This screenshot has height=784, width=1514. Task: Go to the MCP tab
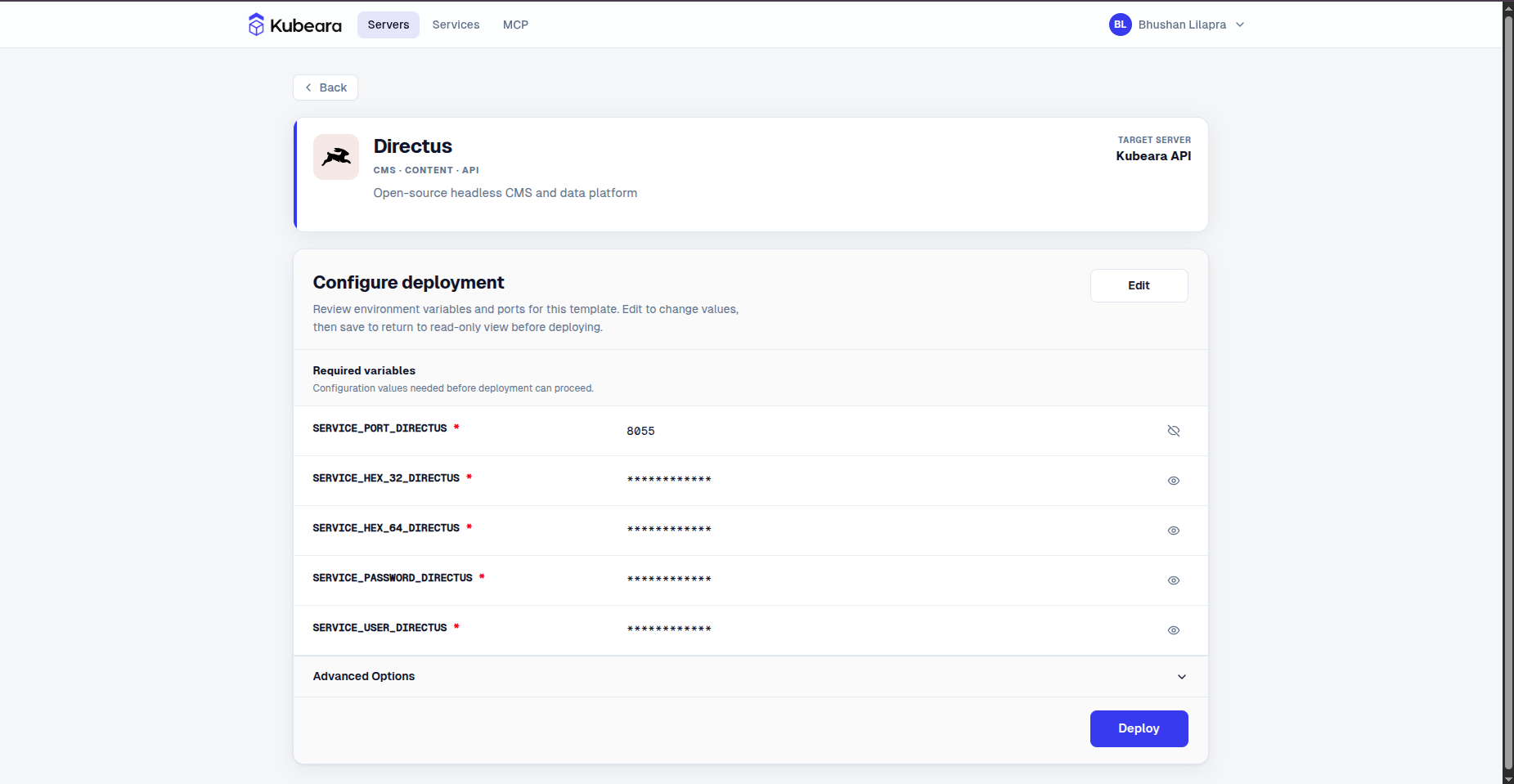[515, 25]
